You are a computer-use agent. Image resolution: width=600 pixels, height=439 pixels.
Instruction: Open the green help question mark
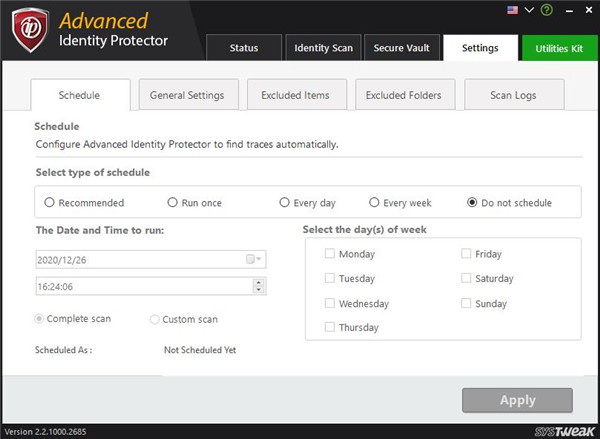pos(546,10)
